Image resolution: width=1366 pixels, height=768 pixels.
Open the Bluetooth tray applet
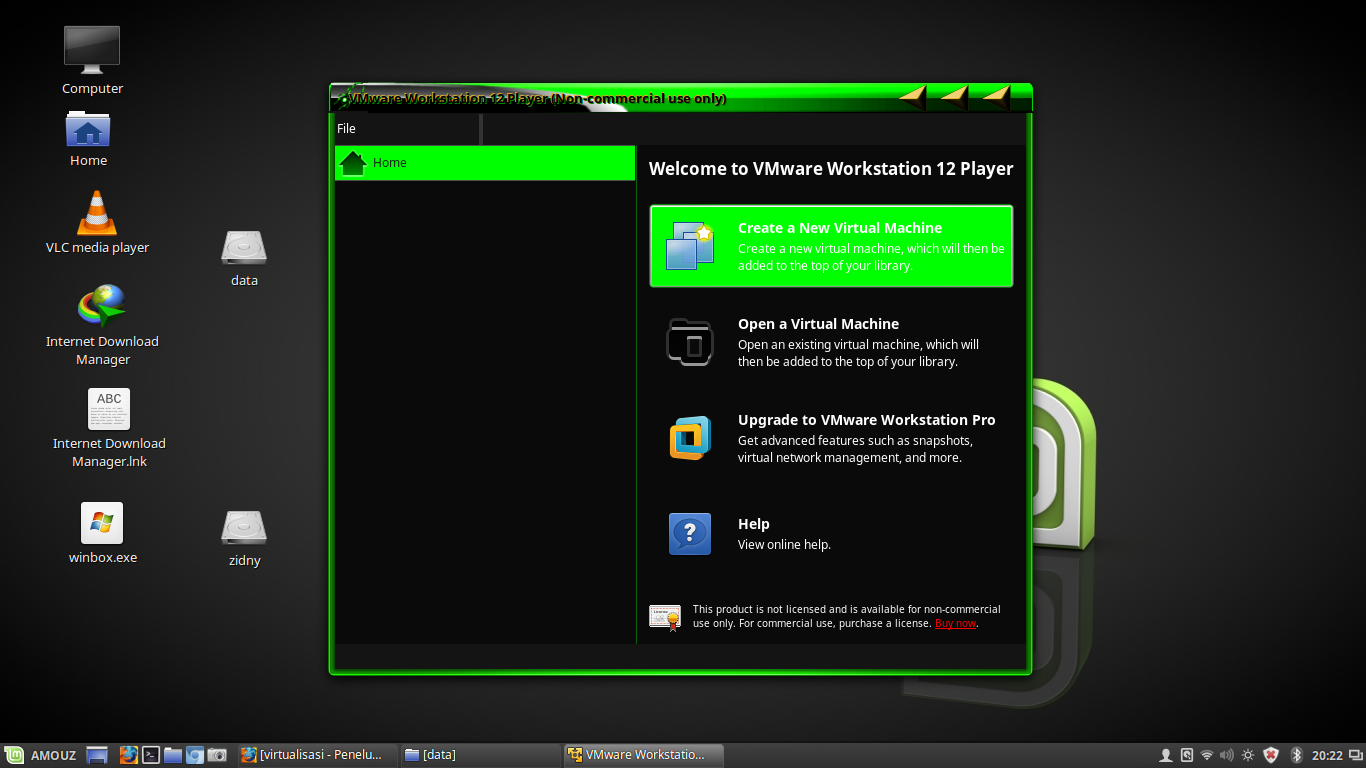point(1296,755)
